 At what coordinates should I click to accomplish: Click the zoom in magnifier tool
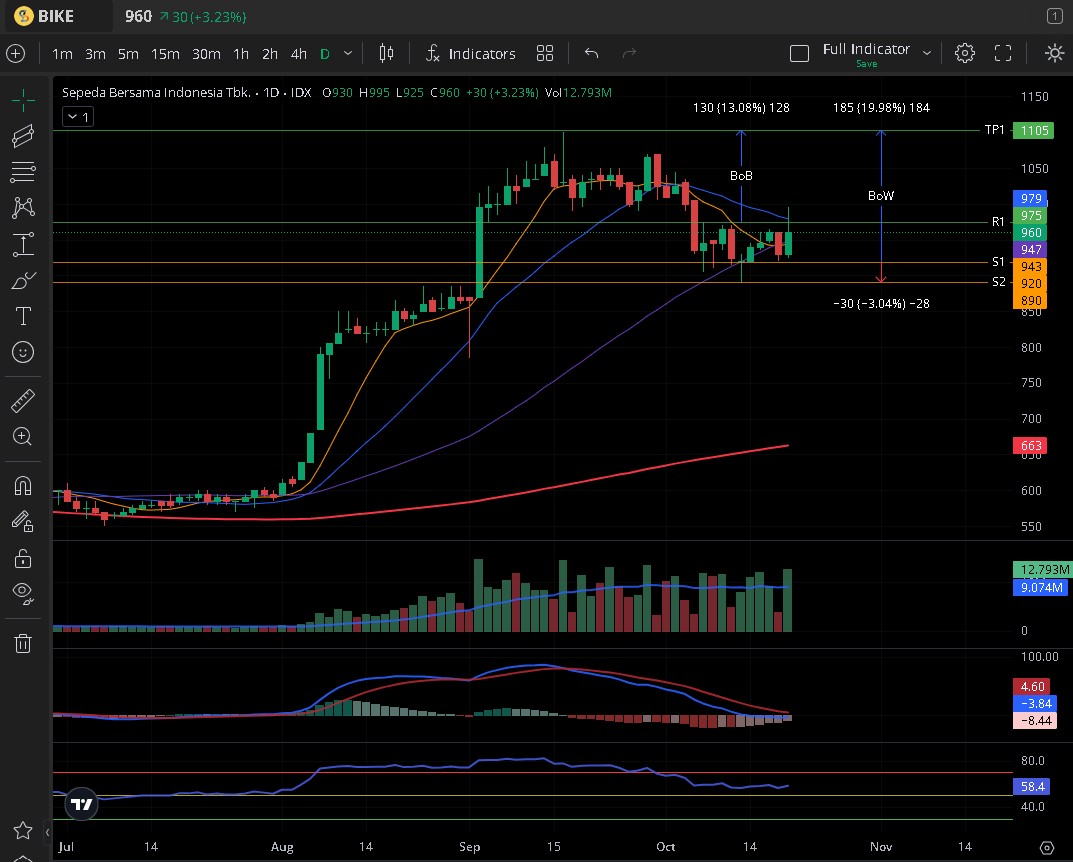[23, 437]
